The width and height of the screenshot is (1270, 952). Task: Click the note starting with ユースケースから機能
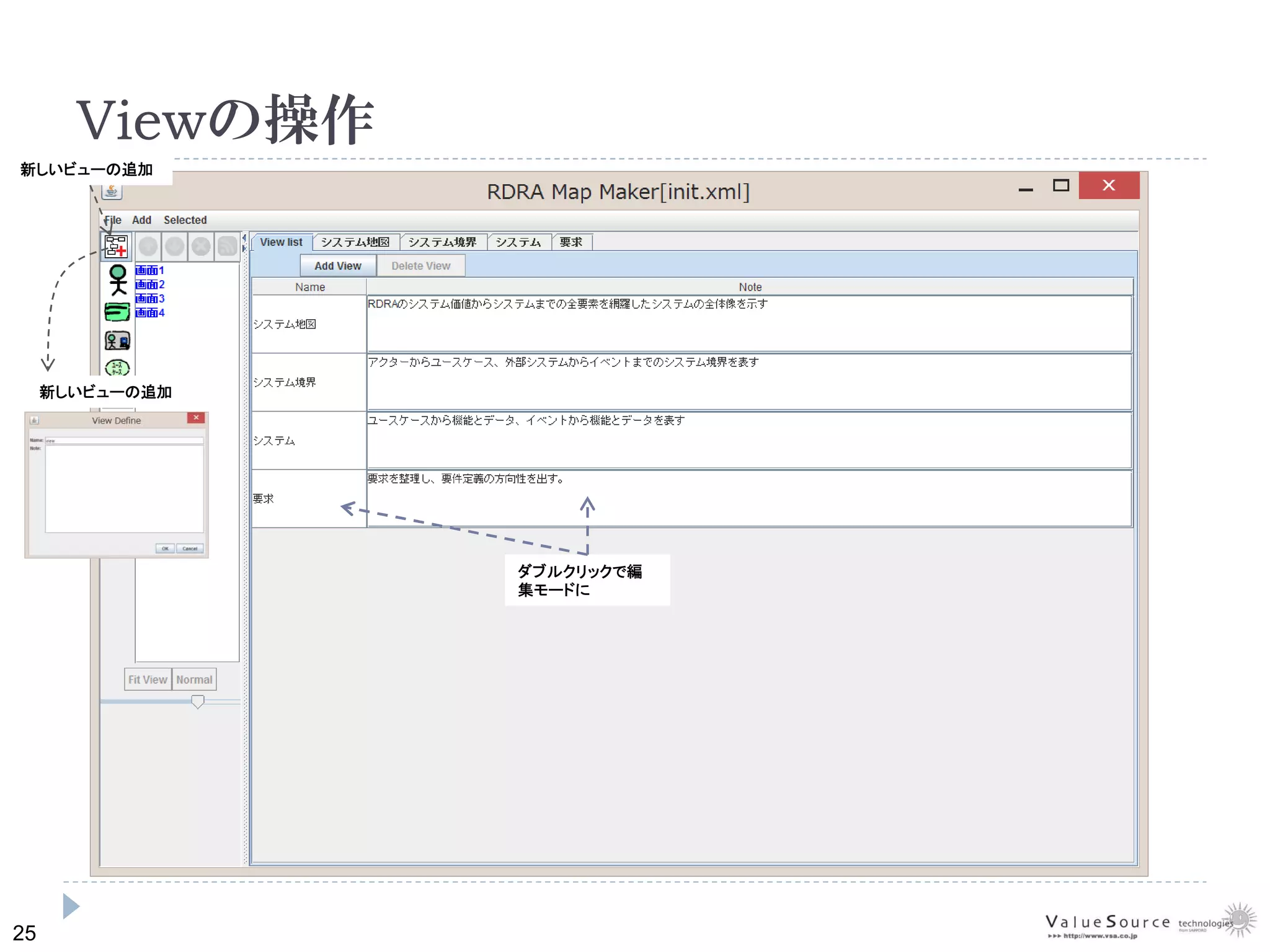tap(750, 441)
